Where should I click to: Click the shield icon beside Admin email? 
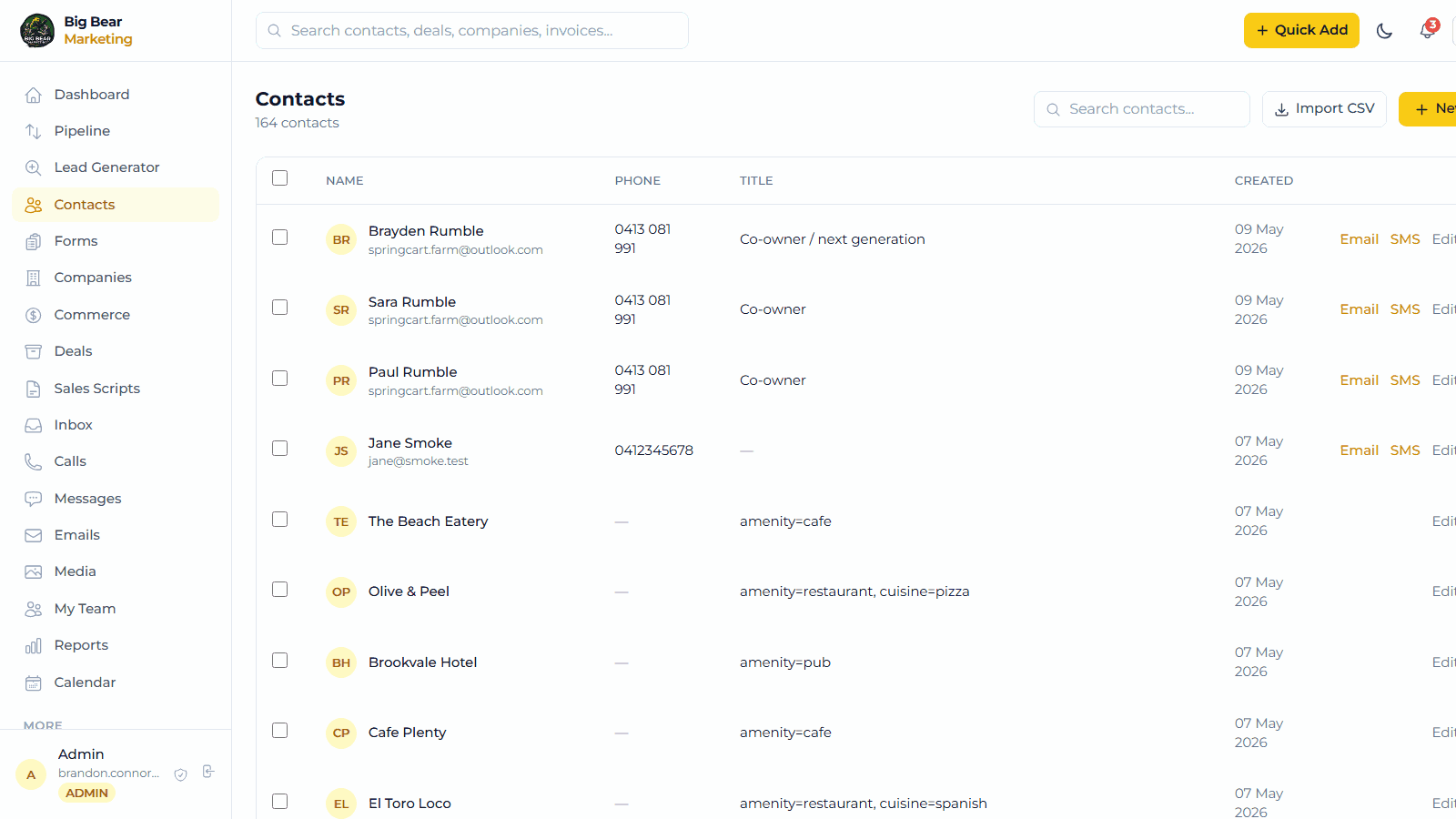point(181,774)
